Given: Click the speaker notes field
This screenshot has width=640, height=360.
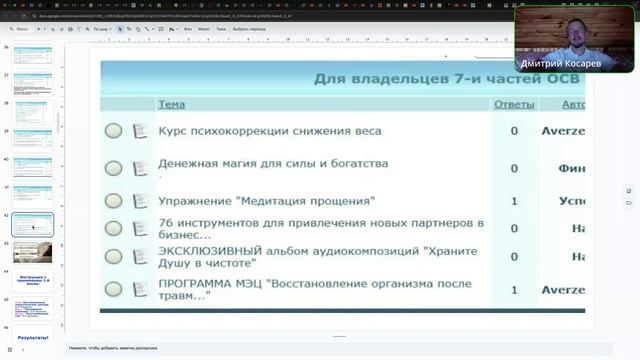Looking at the screenshot, I should 339,348.
